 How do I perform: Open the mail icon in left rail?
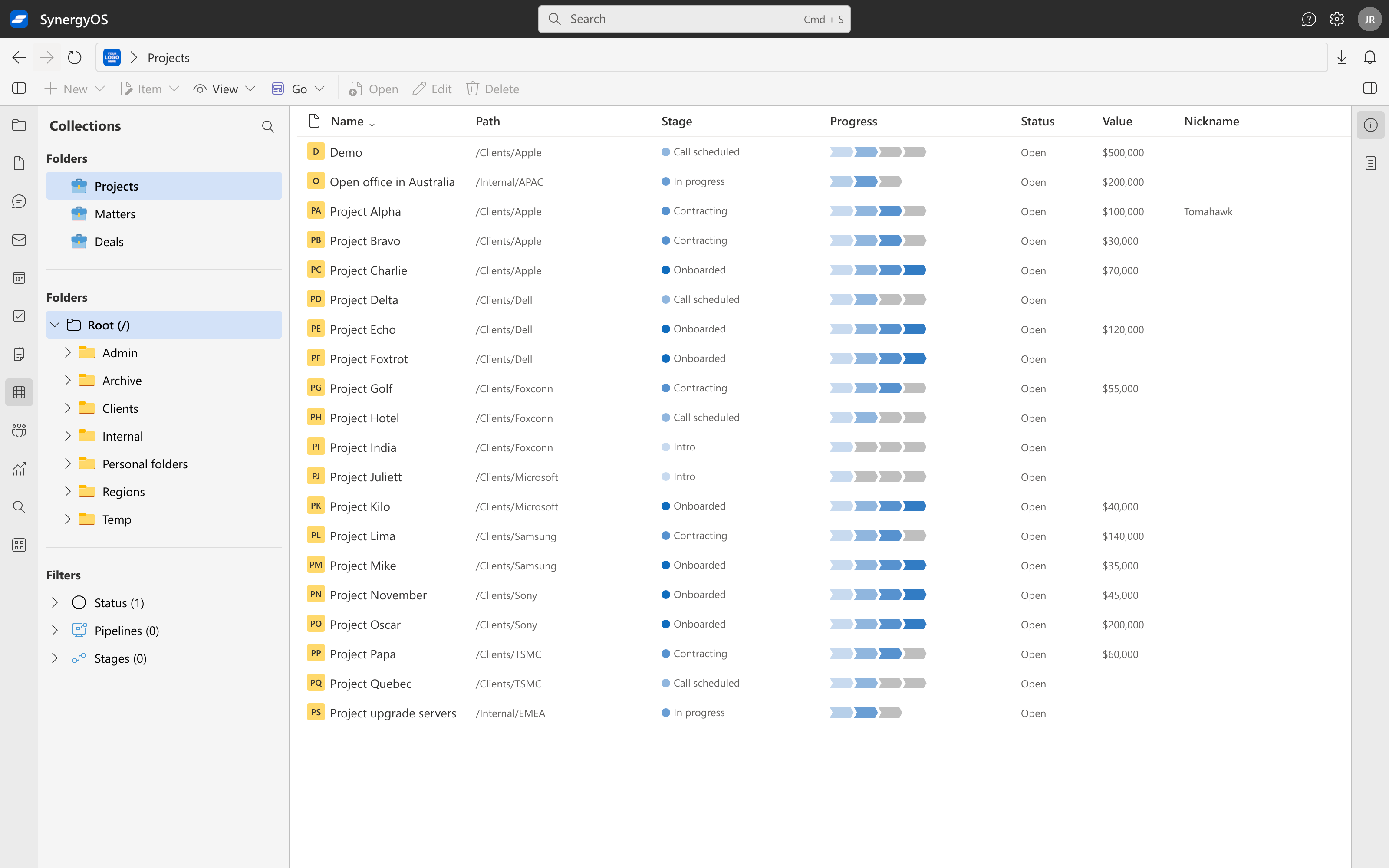(x=19, y=240)
